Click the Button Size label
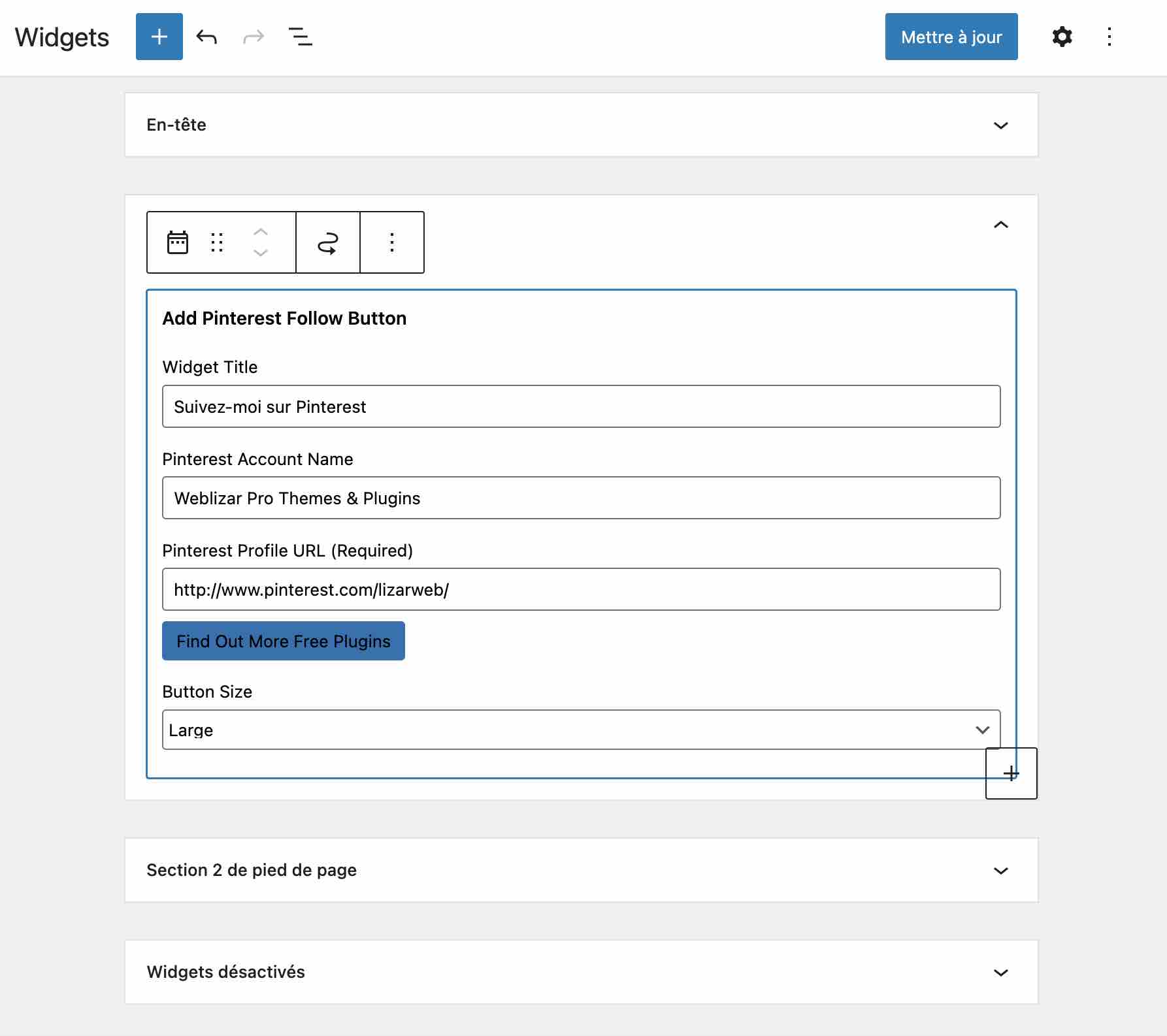This screenshot has width=1167, height=1036. tap(207, 692)
